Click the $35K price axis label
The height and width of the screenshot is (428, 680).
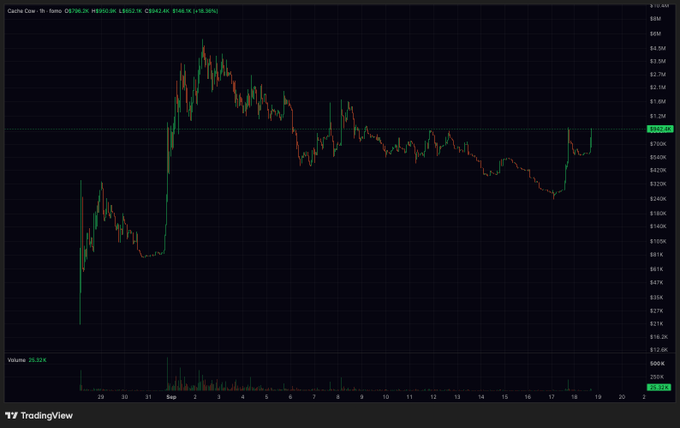tap(657, 297)
